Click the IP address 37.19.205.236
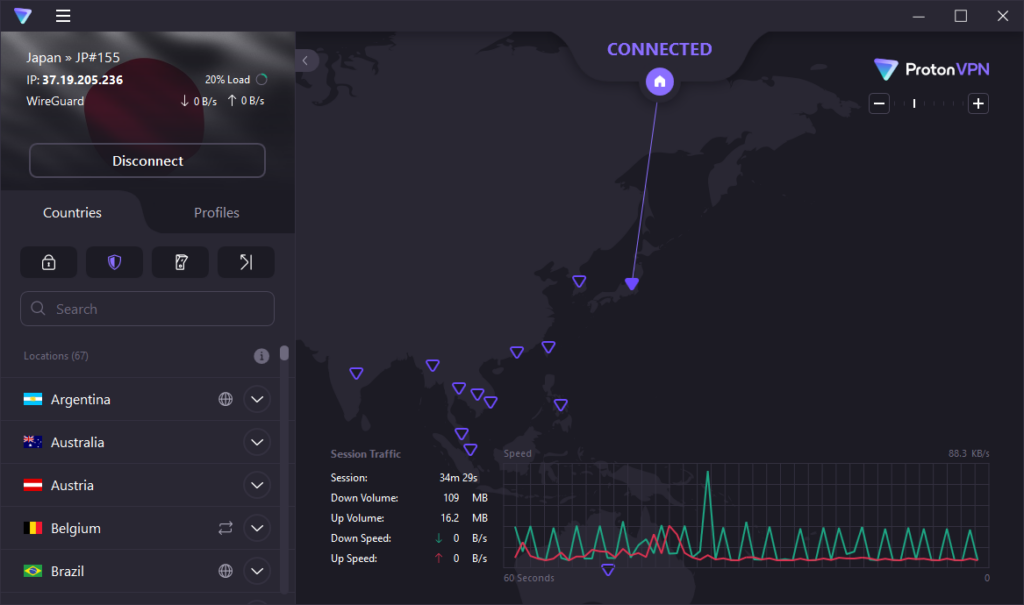 pos(82,80)
